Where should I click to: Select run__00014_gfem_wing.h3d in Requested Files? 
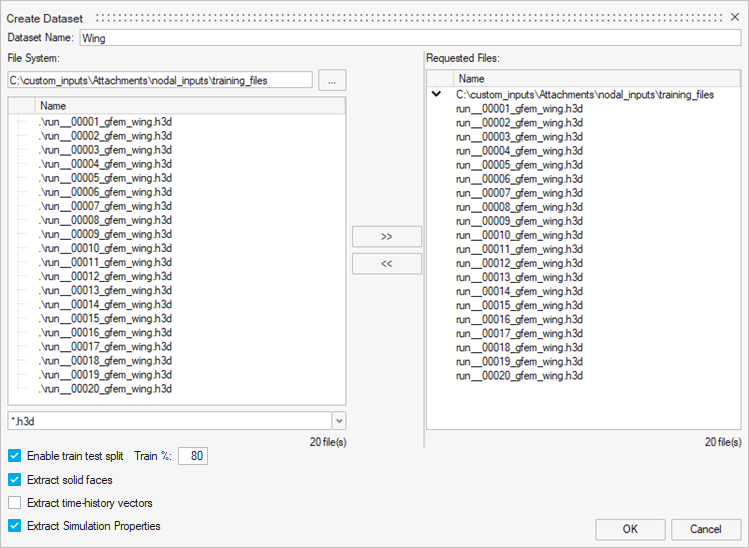(x=519, y=291)
